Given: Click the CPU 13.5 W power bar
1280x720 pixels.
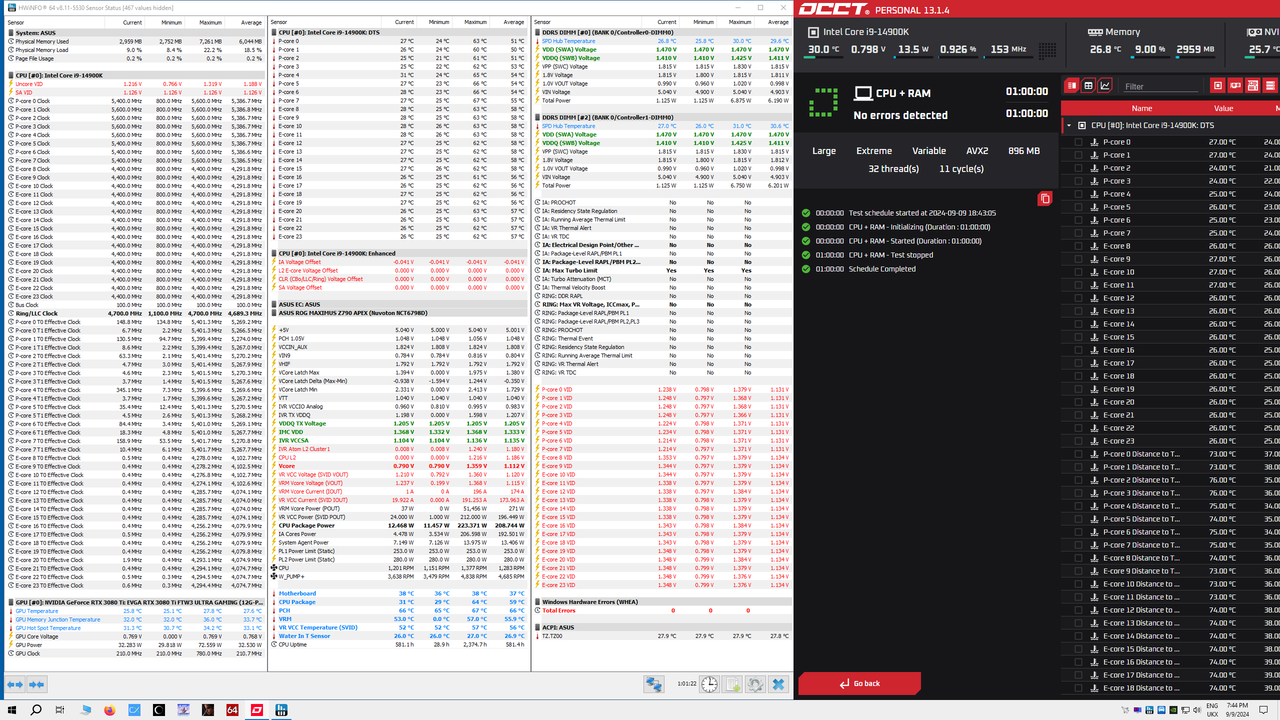Looking at the screenshot, I should coord(913,56).
